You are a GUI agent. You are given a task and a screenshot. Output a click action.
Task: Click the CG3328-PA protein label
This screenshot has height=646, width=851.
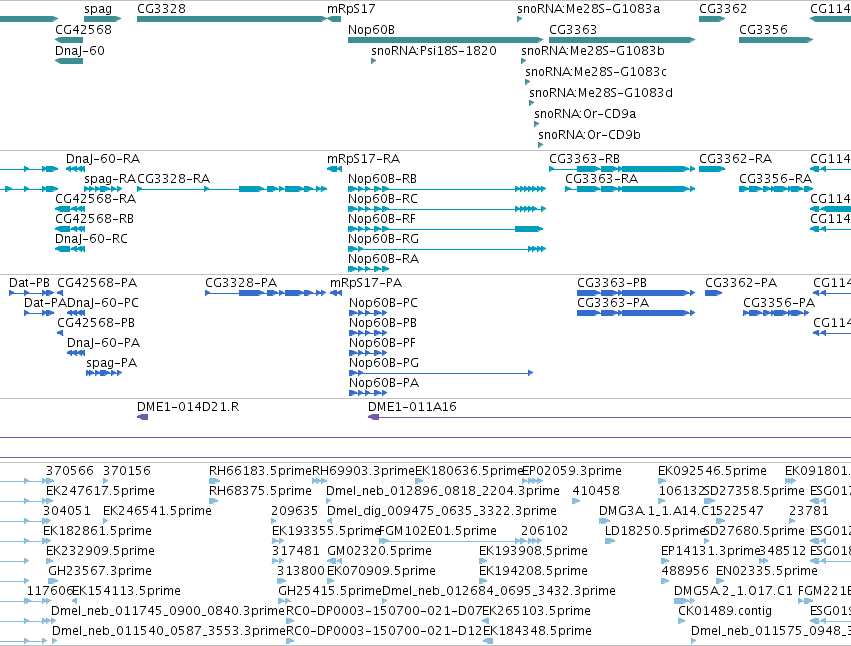(x=241, y=283)
